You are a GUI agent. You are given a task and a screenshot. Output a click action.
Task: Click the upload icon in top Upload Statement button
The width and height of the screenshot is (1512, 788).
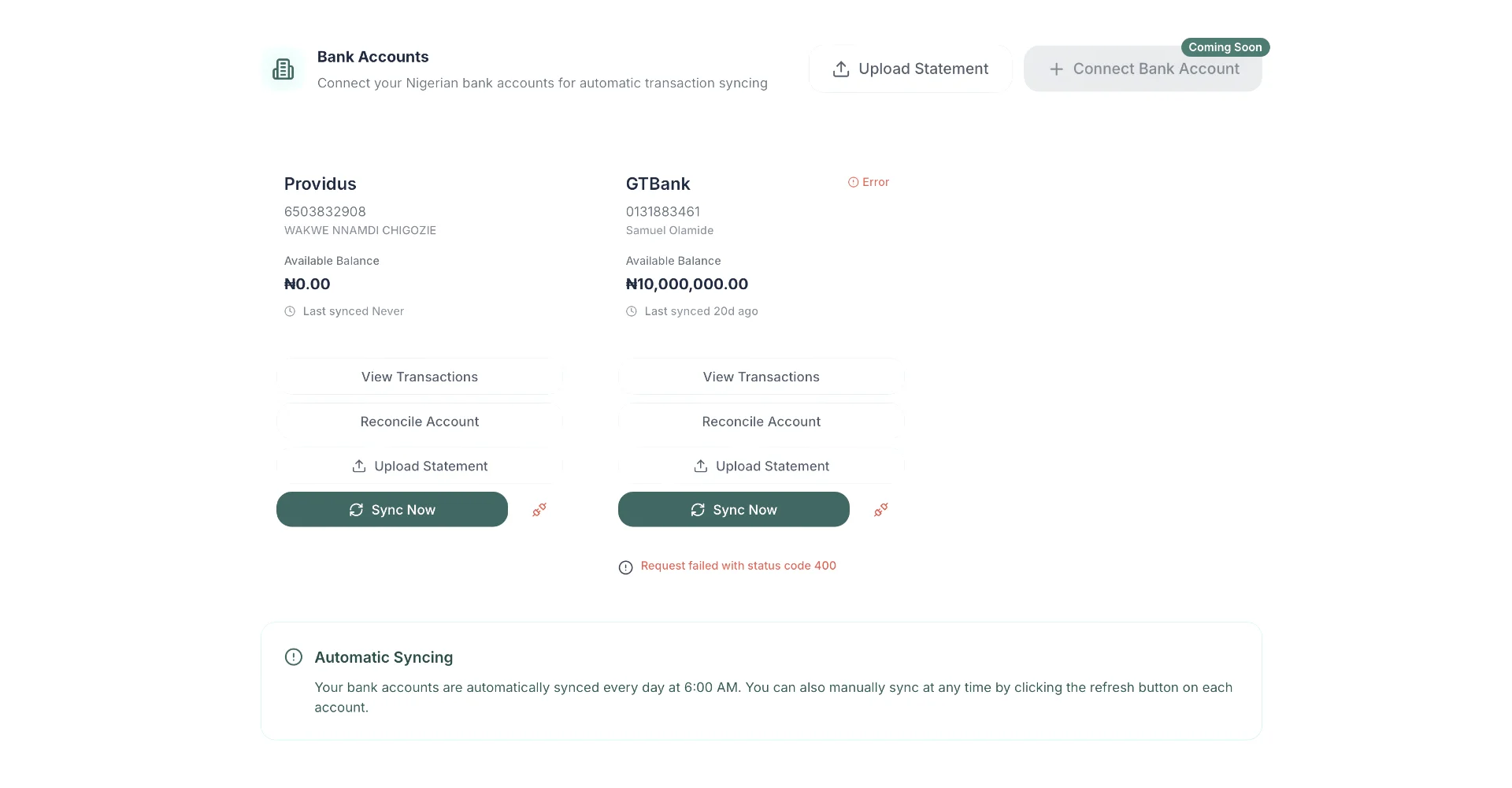(x=841, y=69)
